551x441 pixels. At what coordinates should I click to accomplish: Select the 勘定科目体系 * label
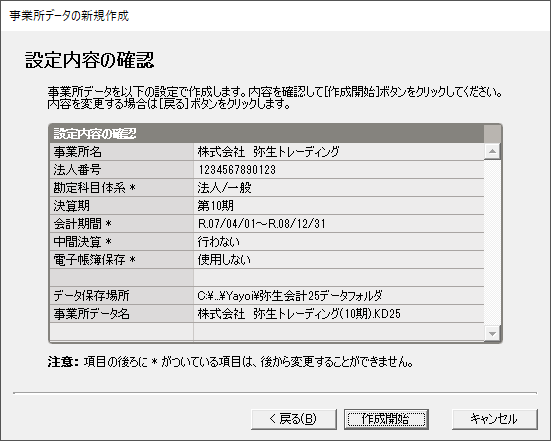pyautogui.click(x=94, y=188)
